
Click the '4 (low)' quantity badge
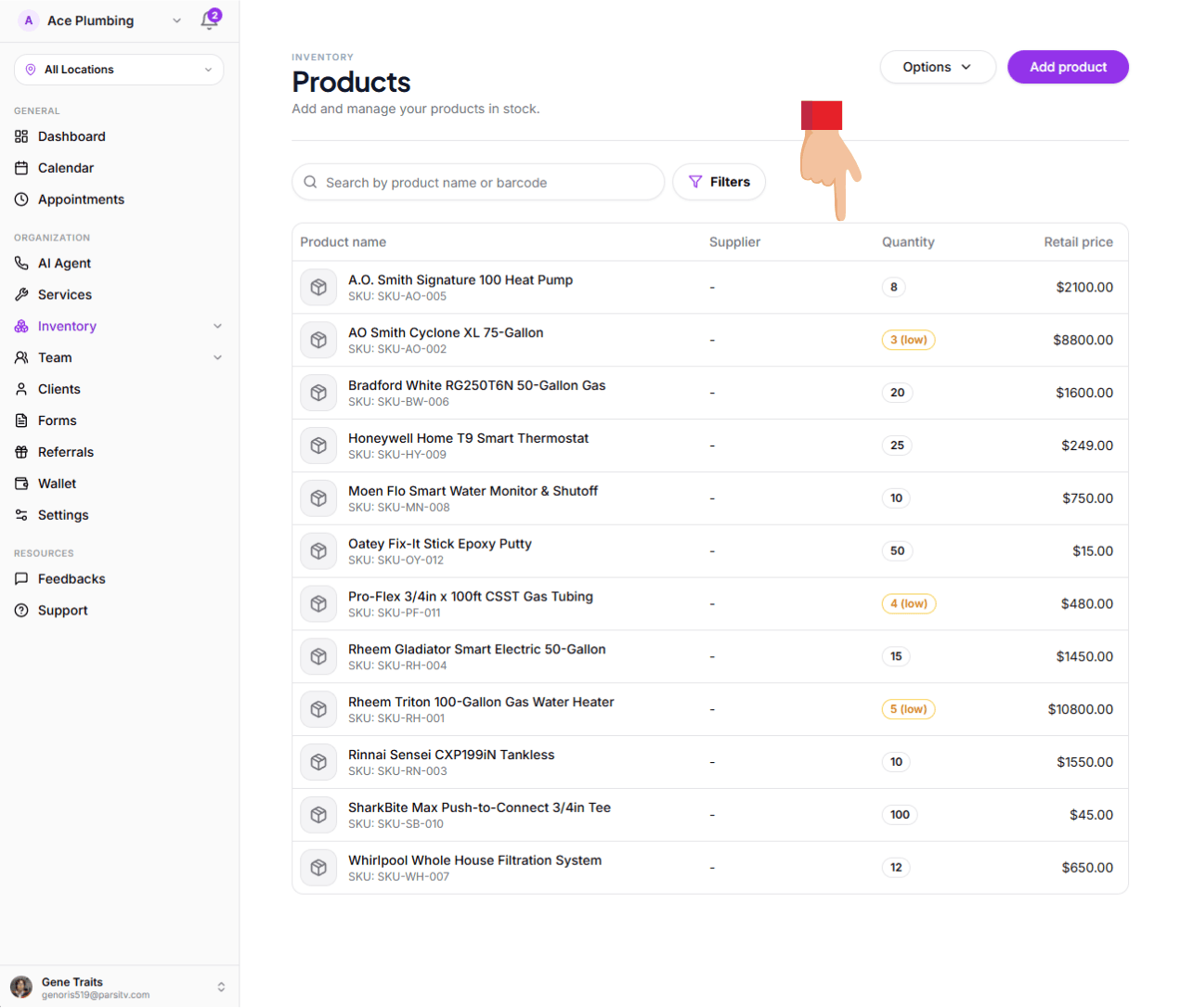coord(908,604)
